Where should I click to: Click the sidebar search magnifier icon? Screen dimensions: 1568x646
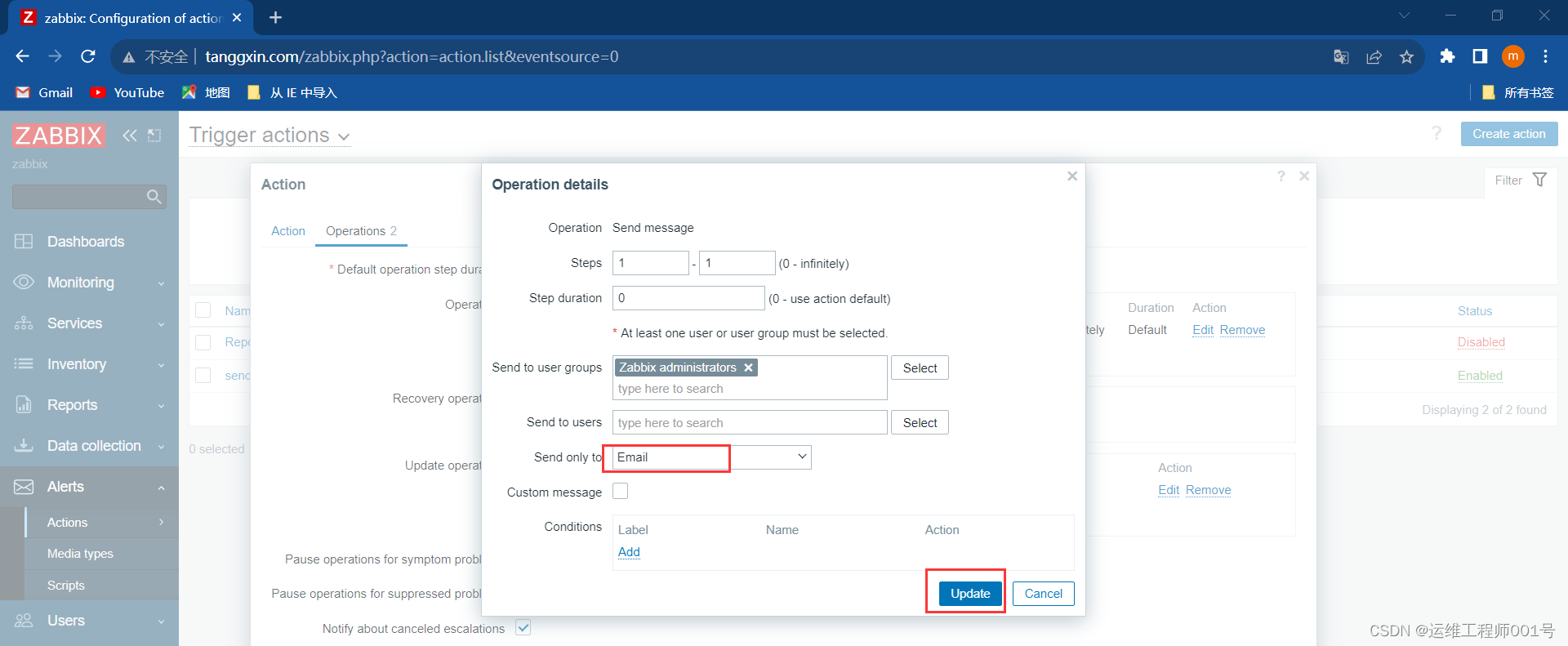click(154, 196)
